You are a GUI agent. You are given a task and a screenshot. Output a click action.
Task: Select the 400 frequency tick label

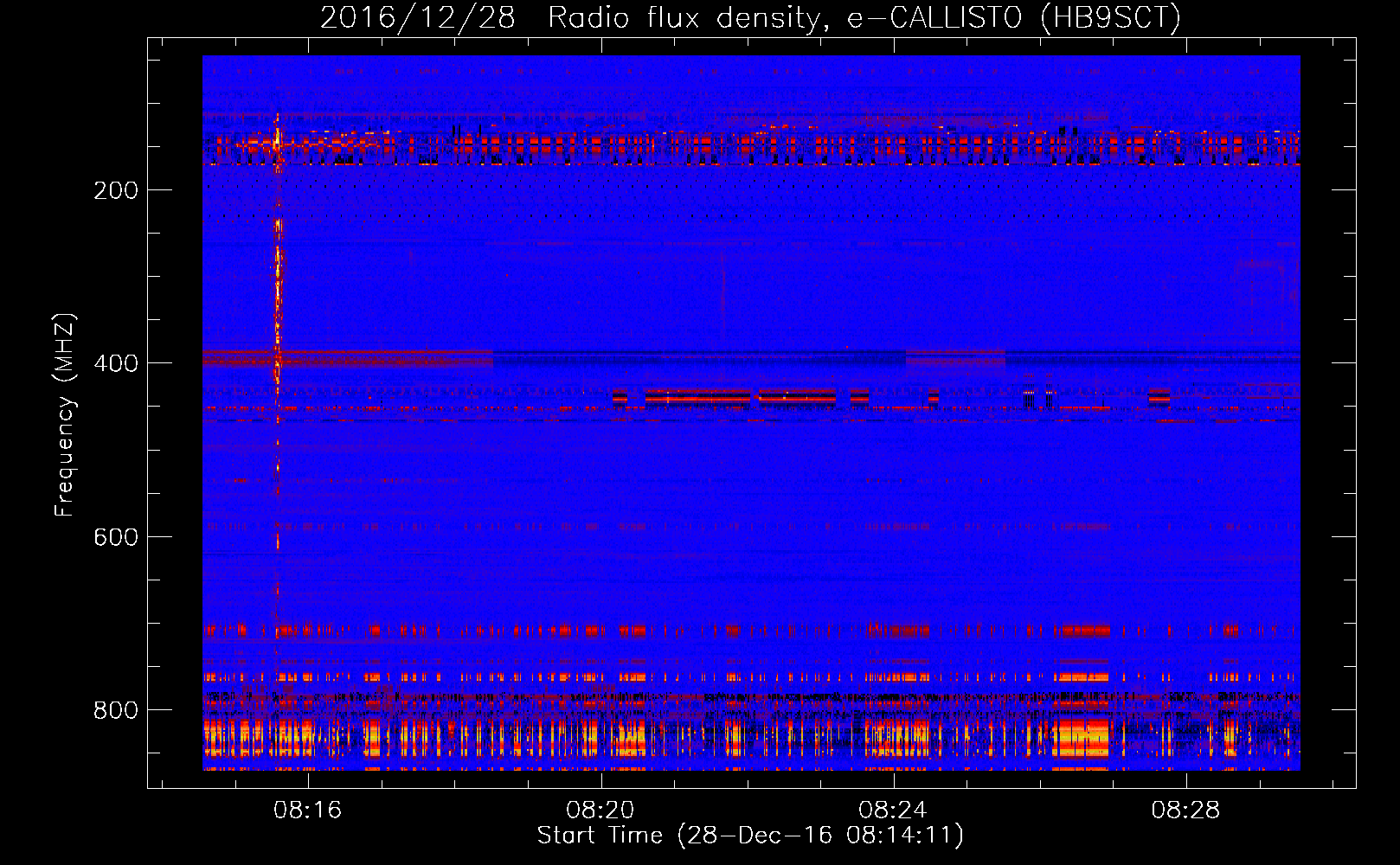point(116,363)
